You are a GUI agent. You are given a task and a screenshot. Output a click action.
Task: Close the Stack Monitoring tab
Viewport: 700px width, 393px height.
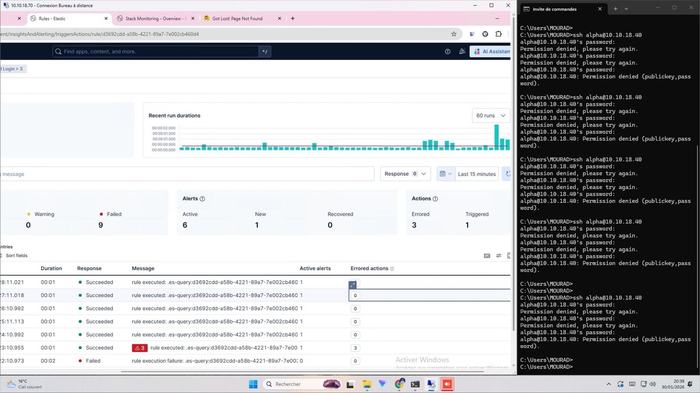click(192, 19)
